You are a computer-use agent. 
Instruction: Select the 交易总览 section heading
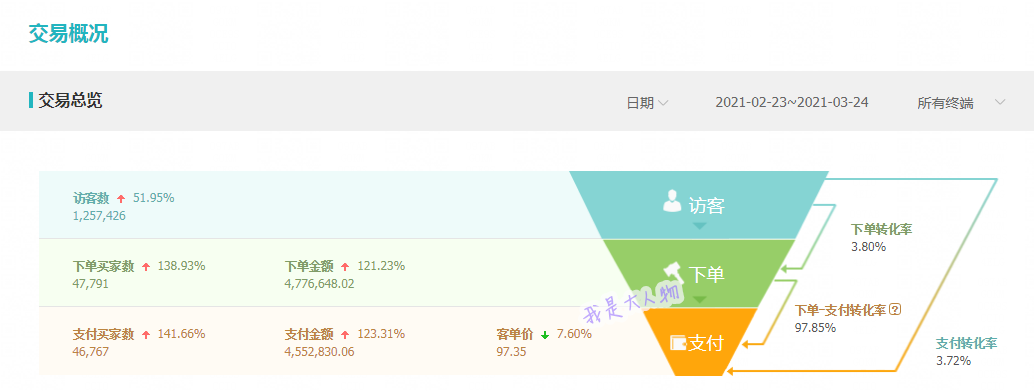pos(70,101)
